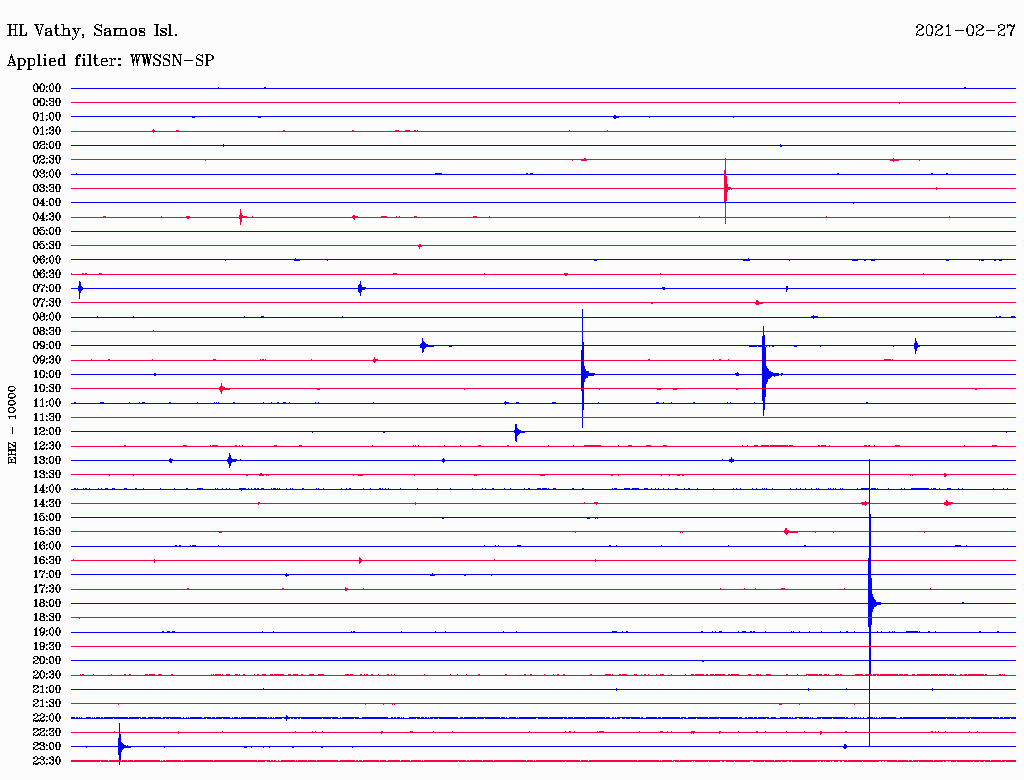Select the 04:00 time label
This screenshot has height=780, width=1024.
tap(46, 203)
